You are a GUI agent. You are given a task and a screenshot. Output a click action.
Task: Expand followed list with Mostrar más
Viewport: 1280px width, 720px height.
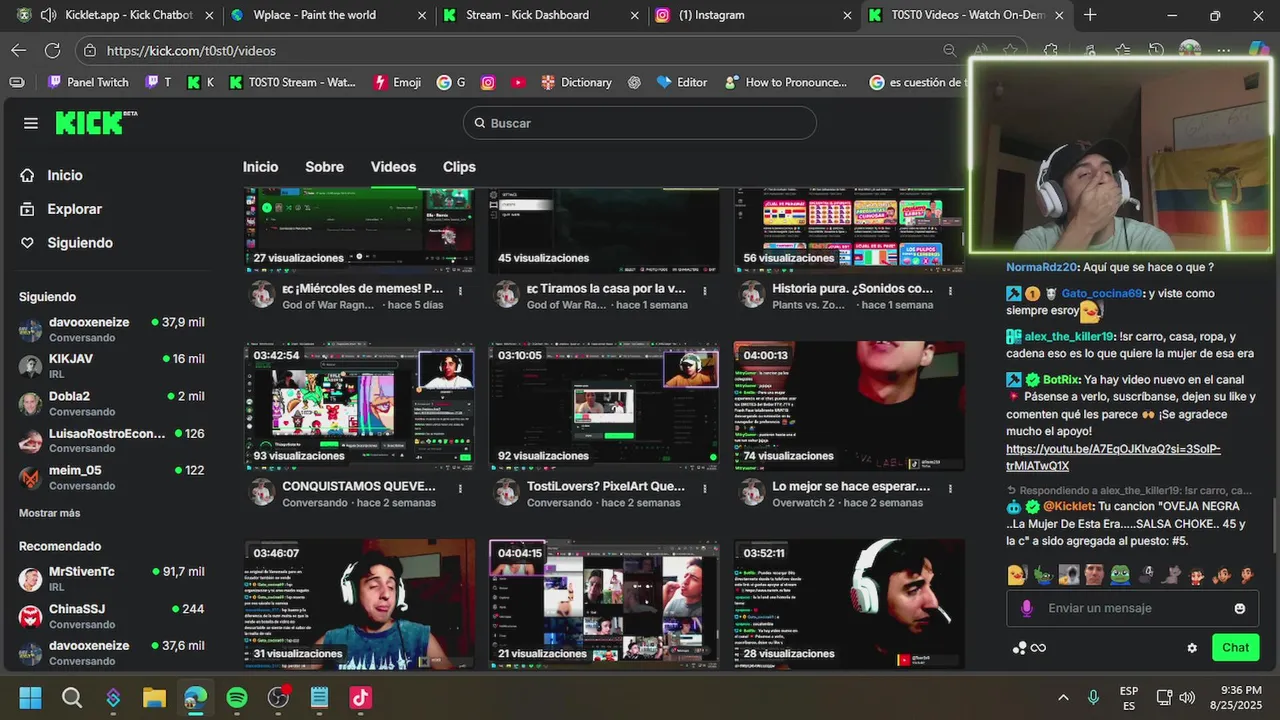pos(49,513)
